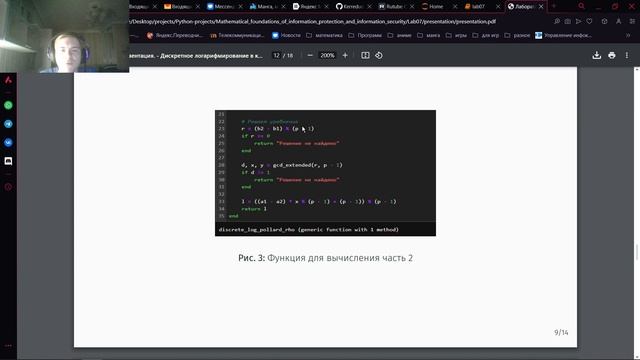Download the presentation PDF
The image size is (640, 360).
(596, 55)
